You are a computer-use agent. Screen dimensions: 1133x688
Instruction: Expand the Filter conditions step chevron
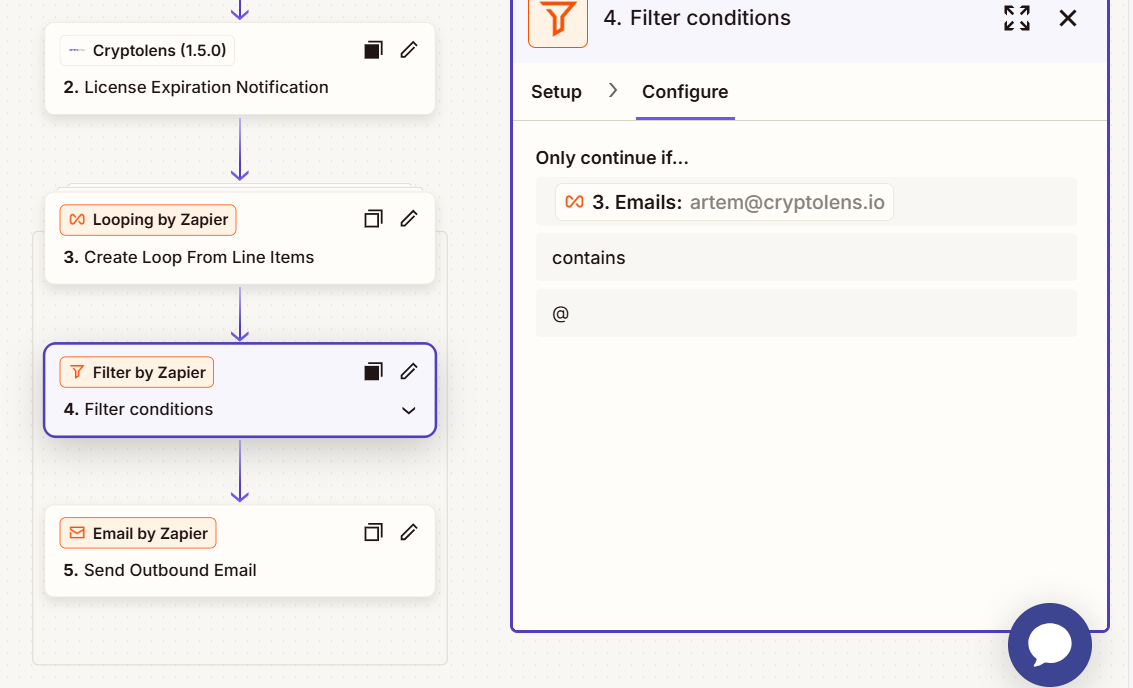tap(408, 410)
